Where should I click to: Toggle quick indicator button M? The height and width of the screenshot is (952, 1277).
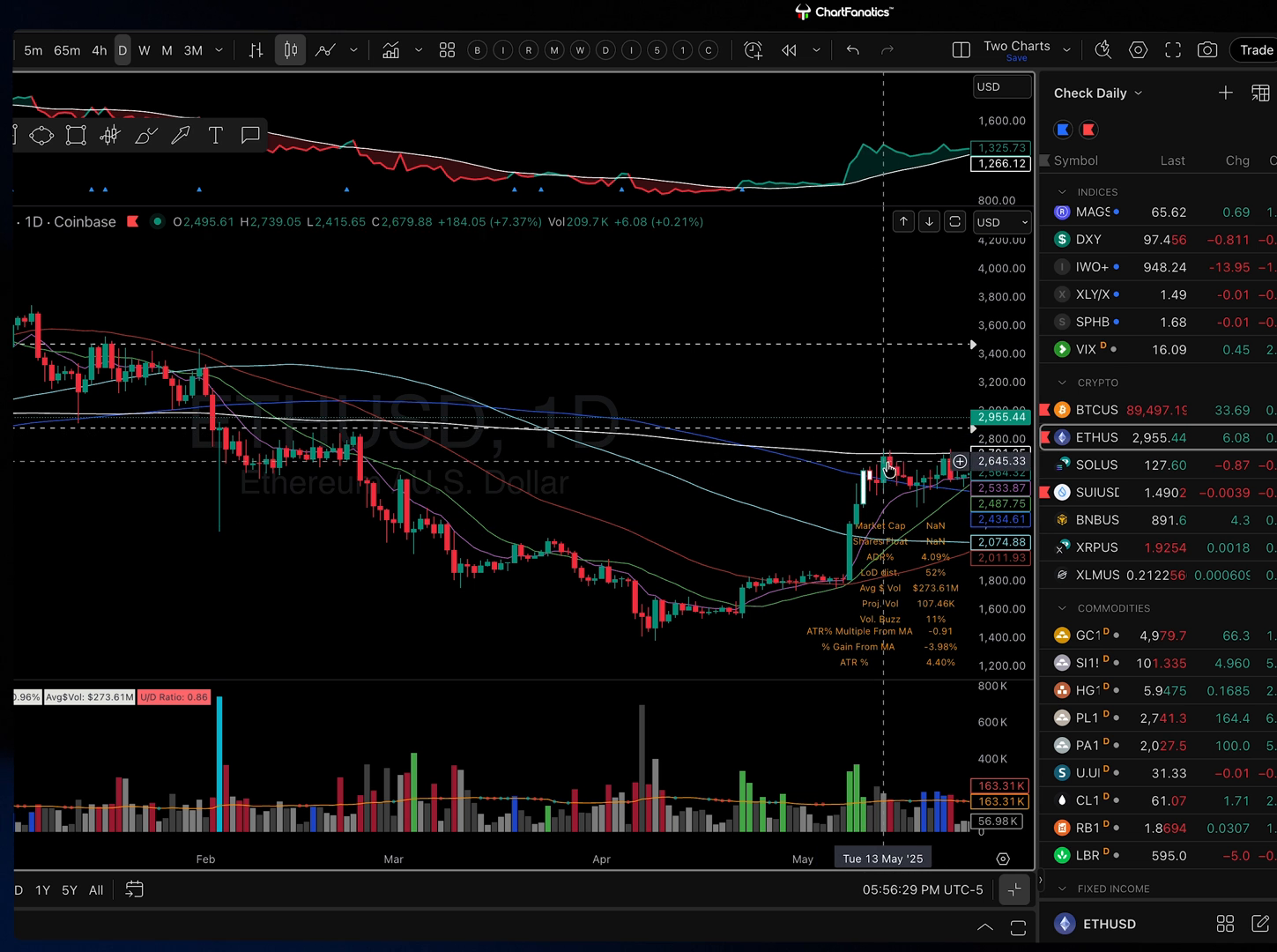coord(554,50)
